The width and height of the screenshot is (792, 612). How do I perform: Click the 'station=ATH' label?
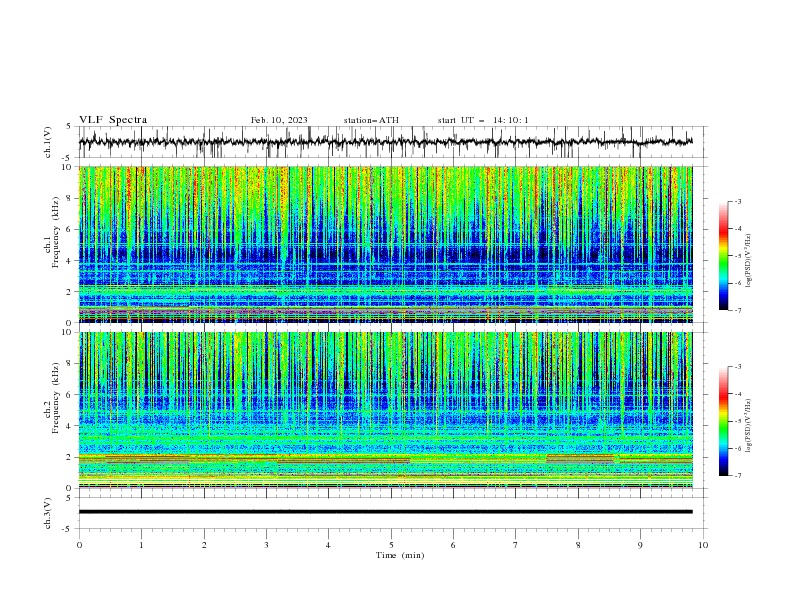click(371, 120)
